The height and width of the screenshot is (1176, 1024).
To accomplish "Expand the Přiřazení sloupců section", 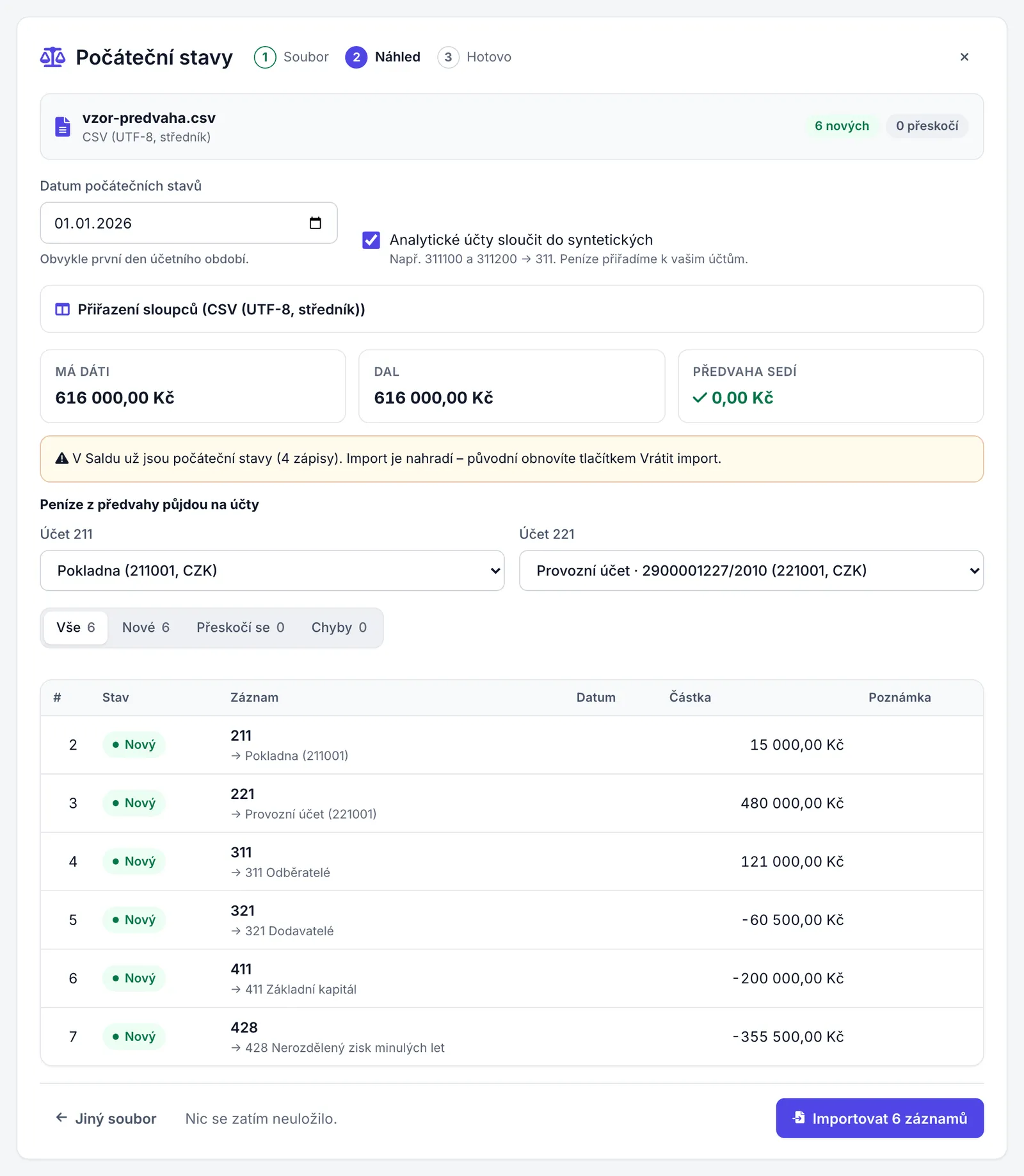I will pos(511,309).
